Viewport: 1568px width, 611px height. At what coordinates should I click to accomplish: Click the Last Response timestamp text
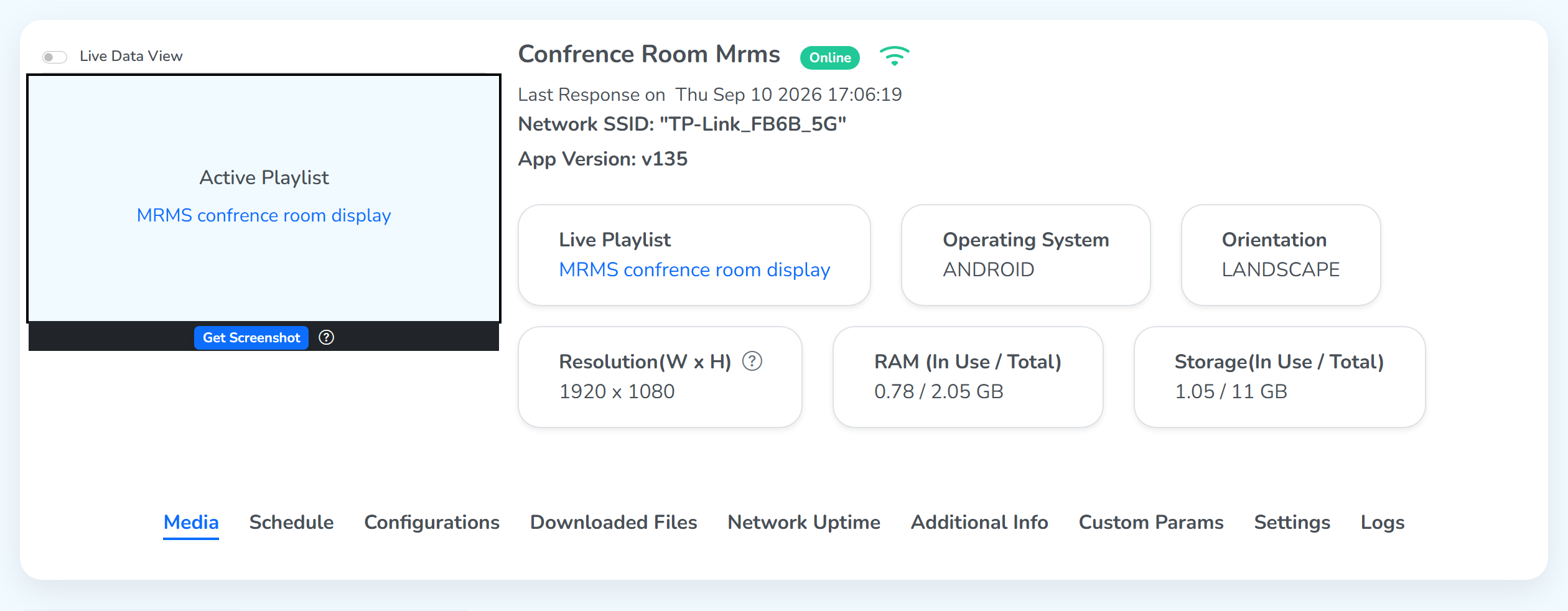710,95
